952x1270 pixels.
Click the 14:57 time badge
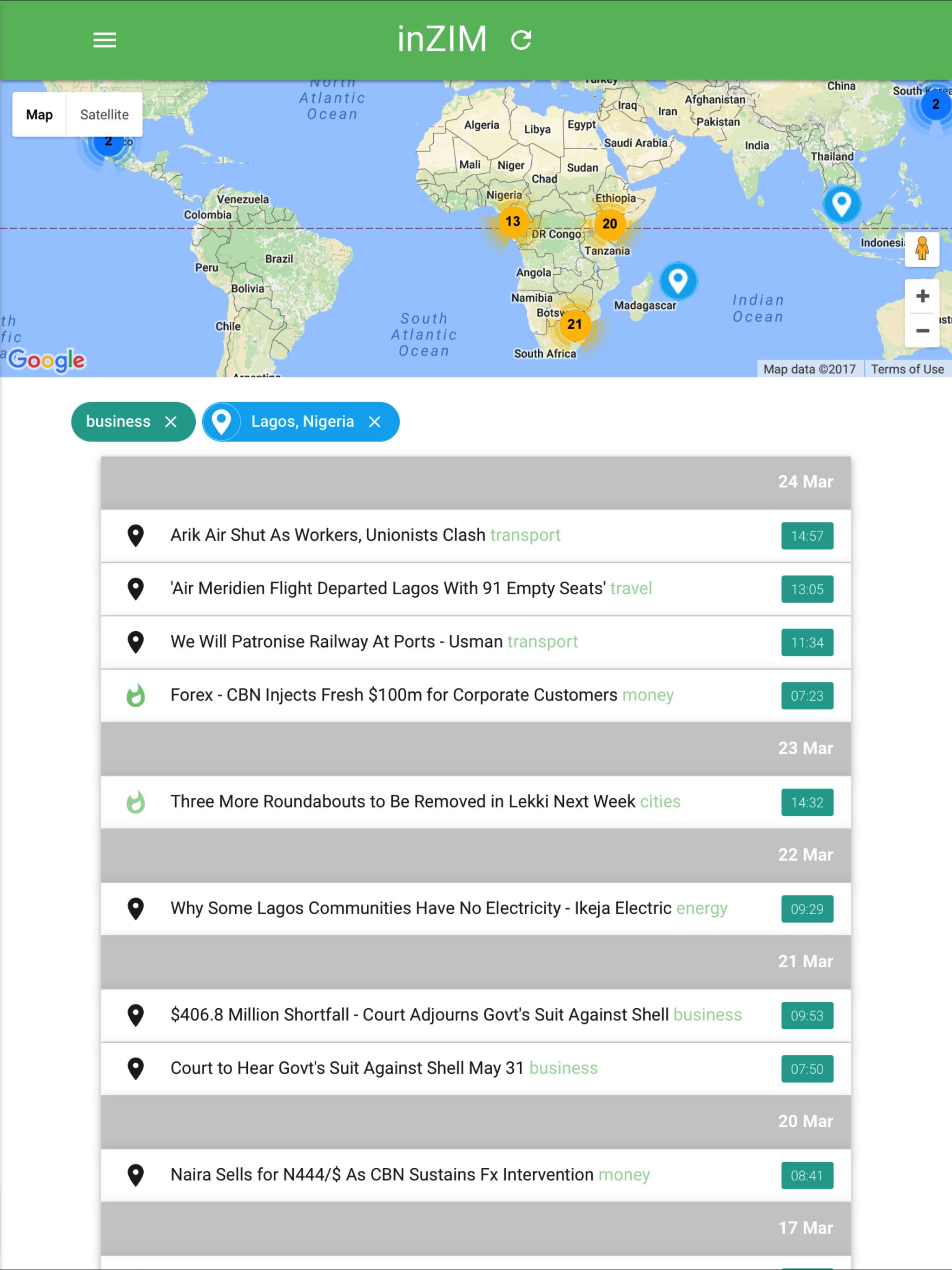(x=807, y=536)
